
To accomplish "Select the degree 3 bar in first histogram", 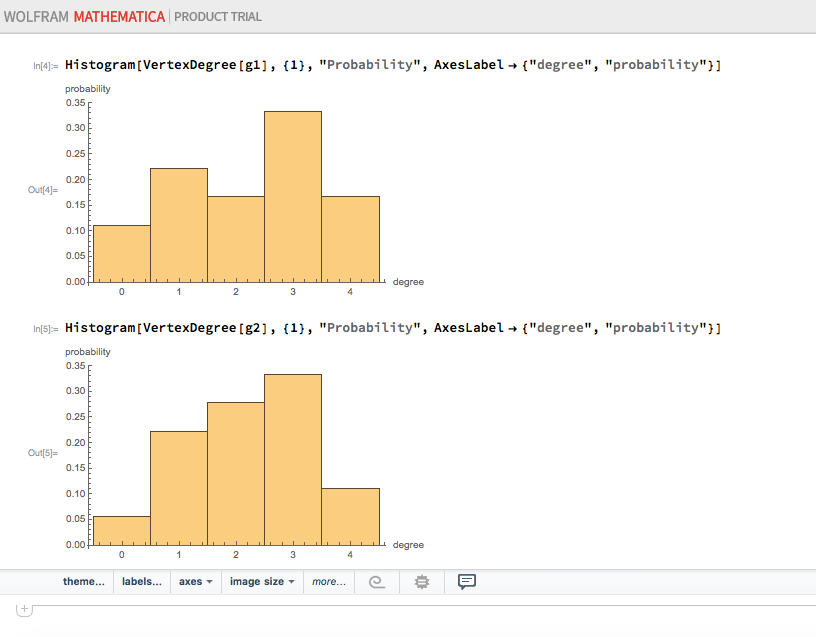I will coord(293,197).
